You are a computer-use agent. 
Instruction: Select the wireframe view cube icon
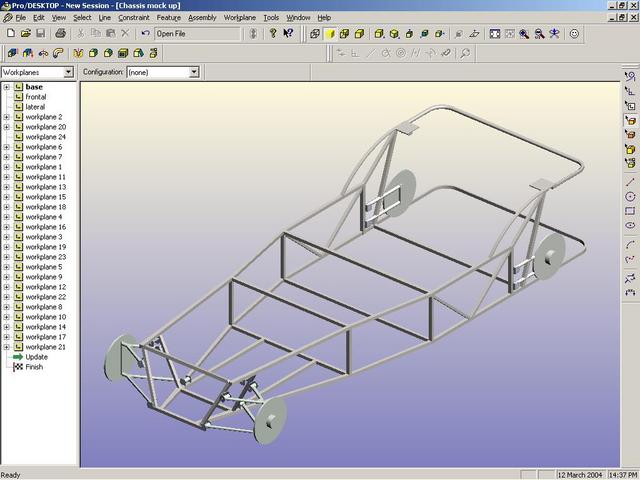[315, 33]
